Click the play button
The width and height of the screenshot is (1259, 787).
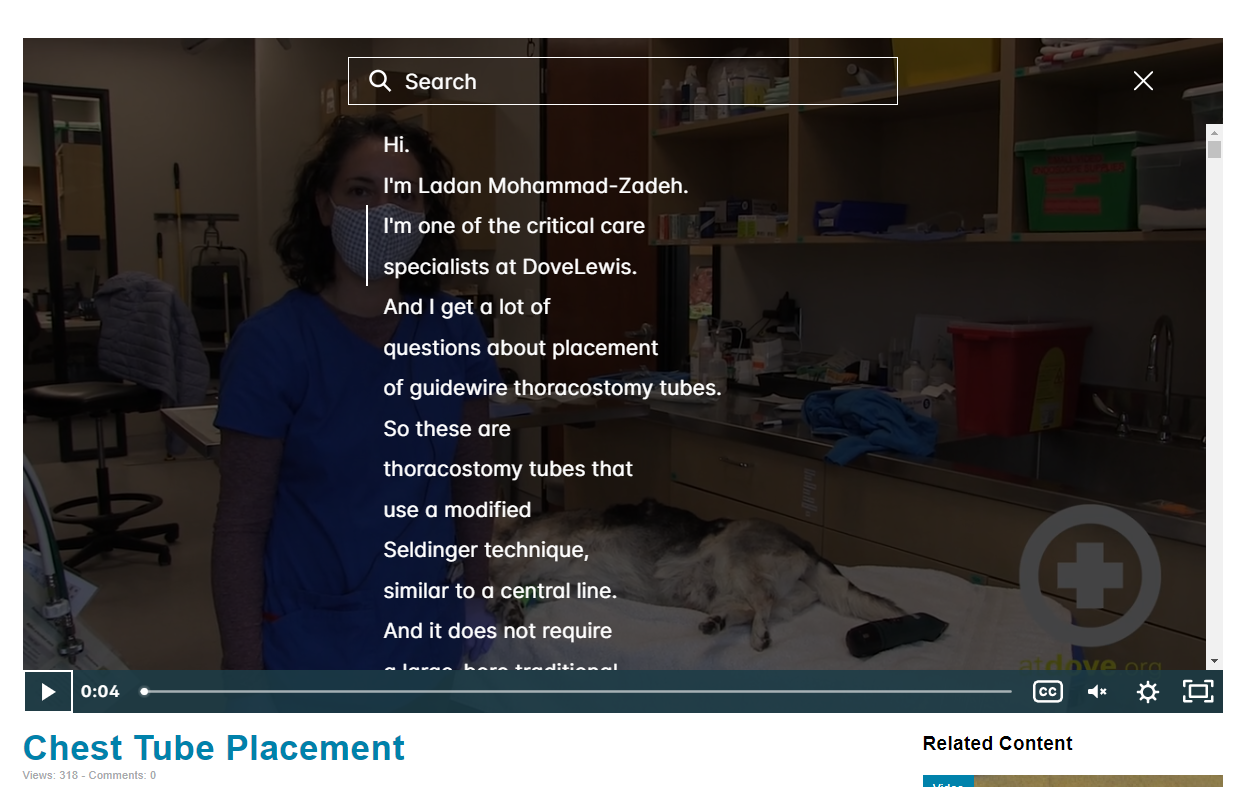48,691
